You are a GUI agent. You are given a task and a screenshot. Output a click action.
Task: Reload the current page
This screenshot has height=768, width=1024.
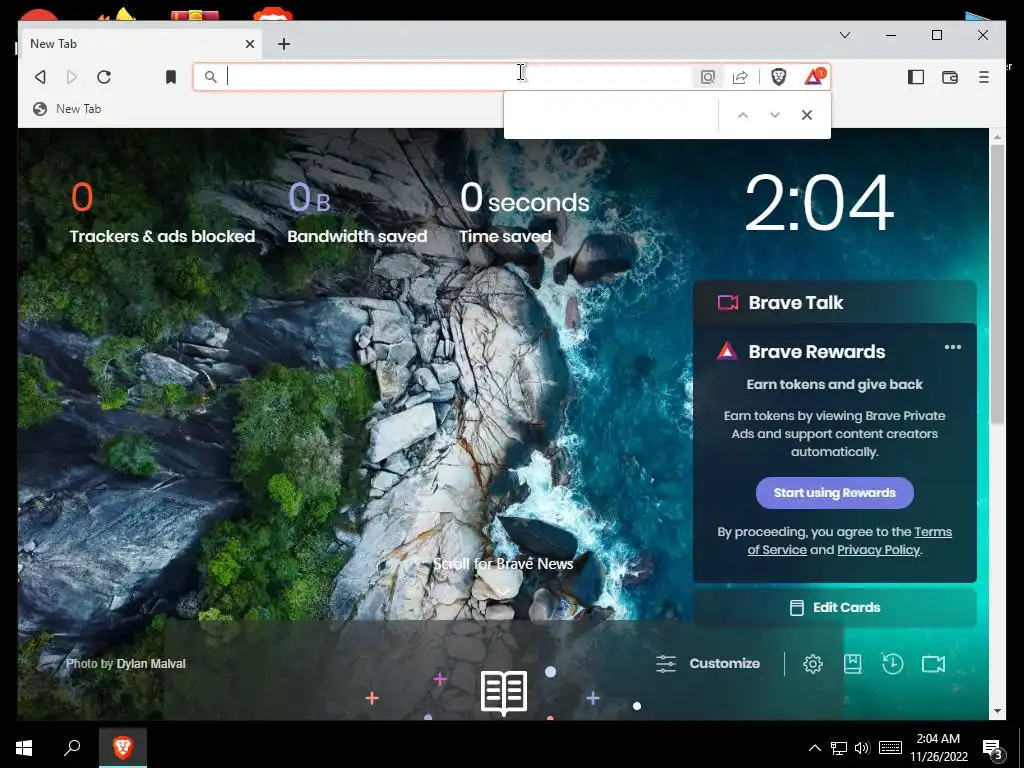coord(104,77)
